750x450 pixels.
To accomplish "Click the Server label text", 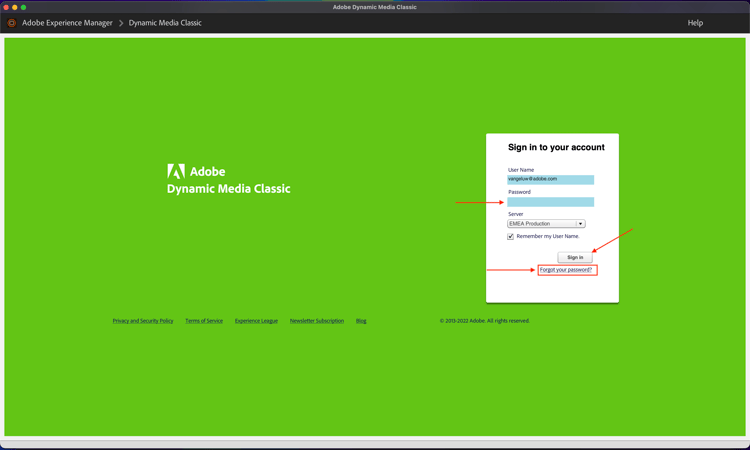I will tap(516, 214).
